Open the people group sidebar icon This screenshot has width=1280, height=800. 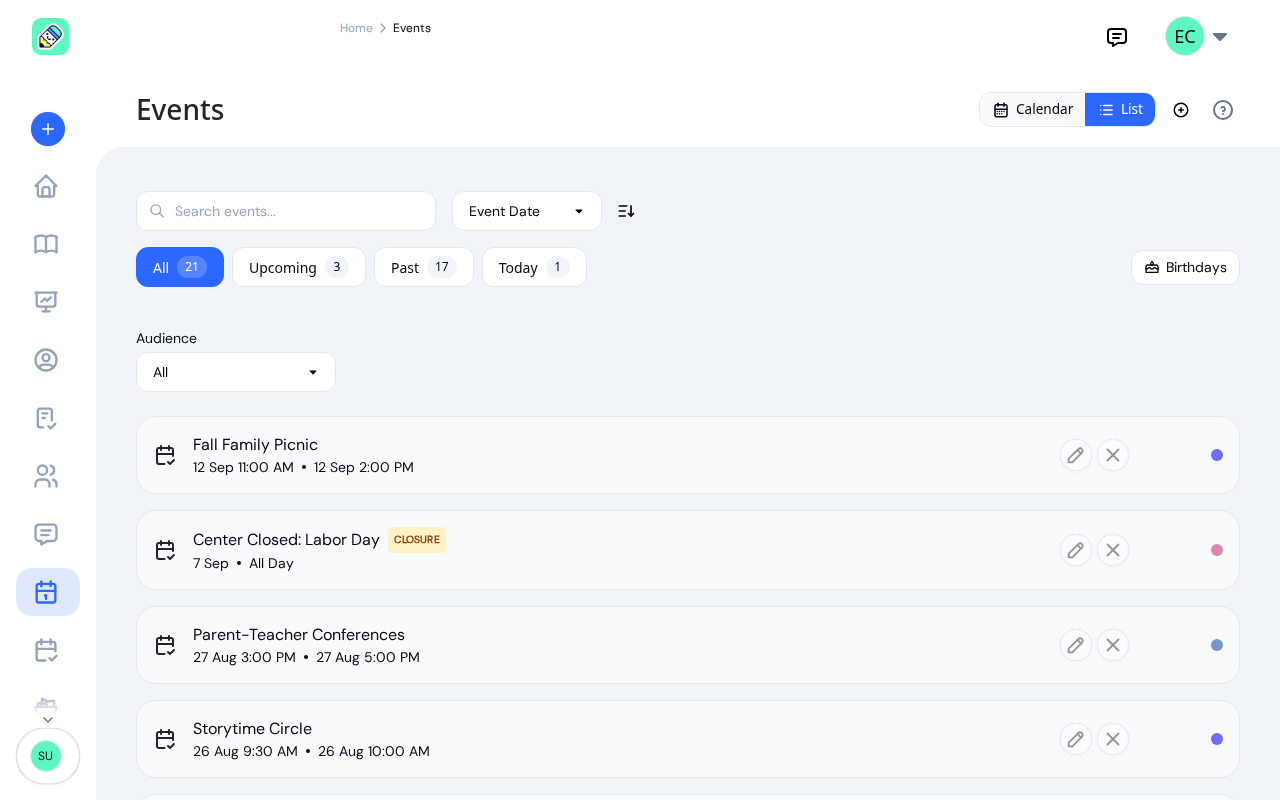click(46, 476)
